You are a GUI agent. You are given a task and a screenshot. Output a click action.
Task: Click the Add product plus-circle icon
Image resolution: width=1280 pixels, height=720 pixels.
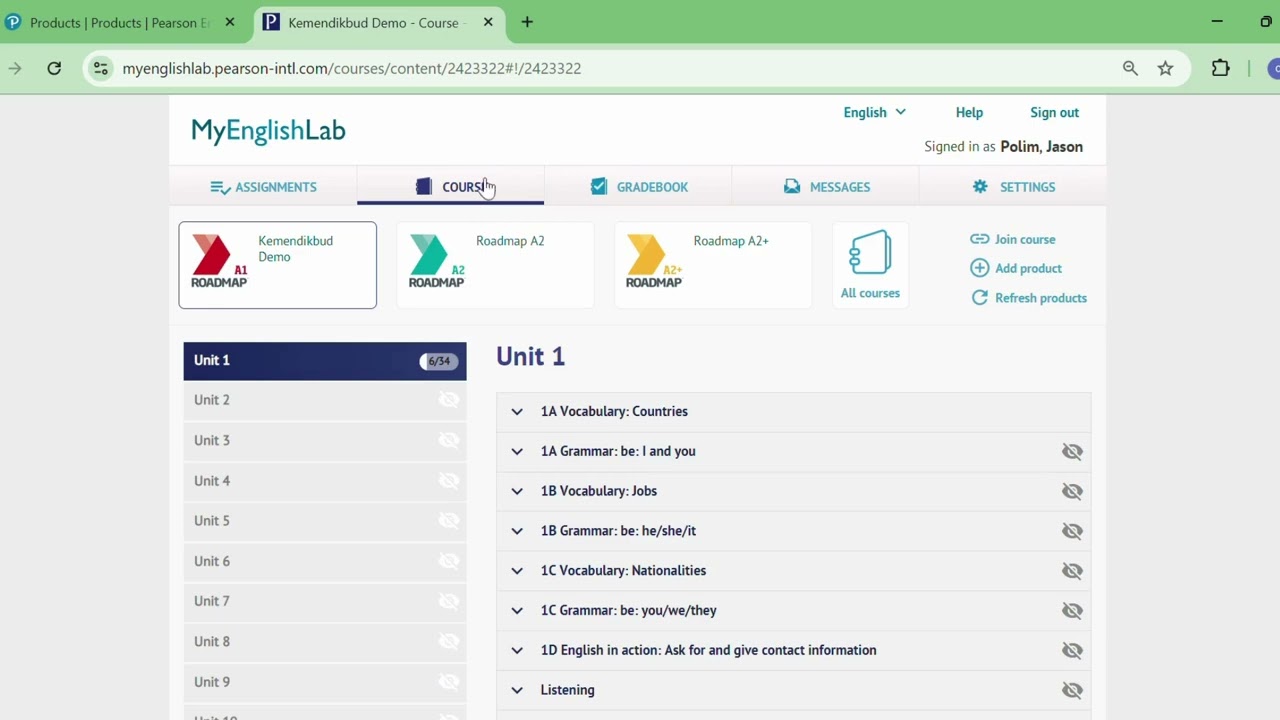pyautogui.click(x=980, y=268)
